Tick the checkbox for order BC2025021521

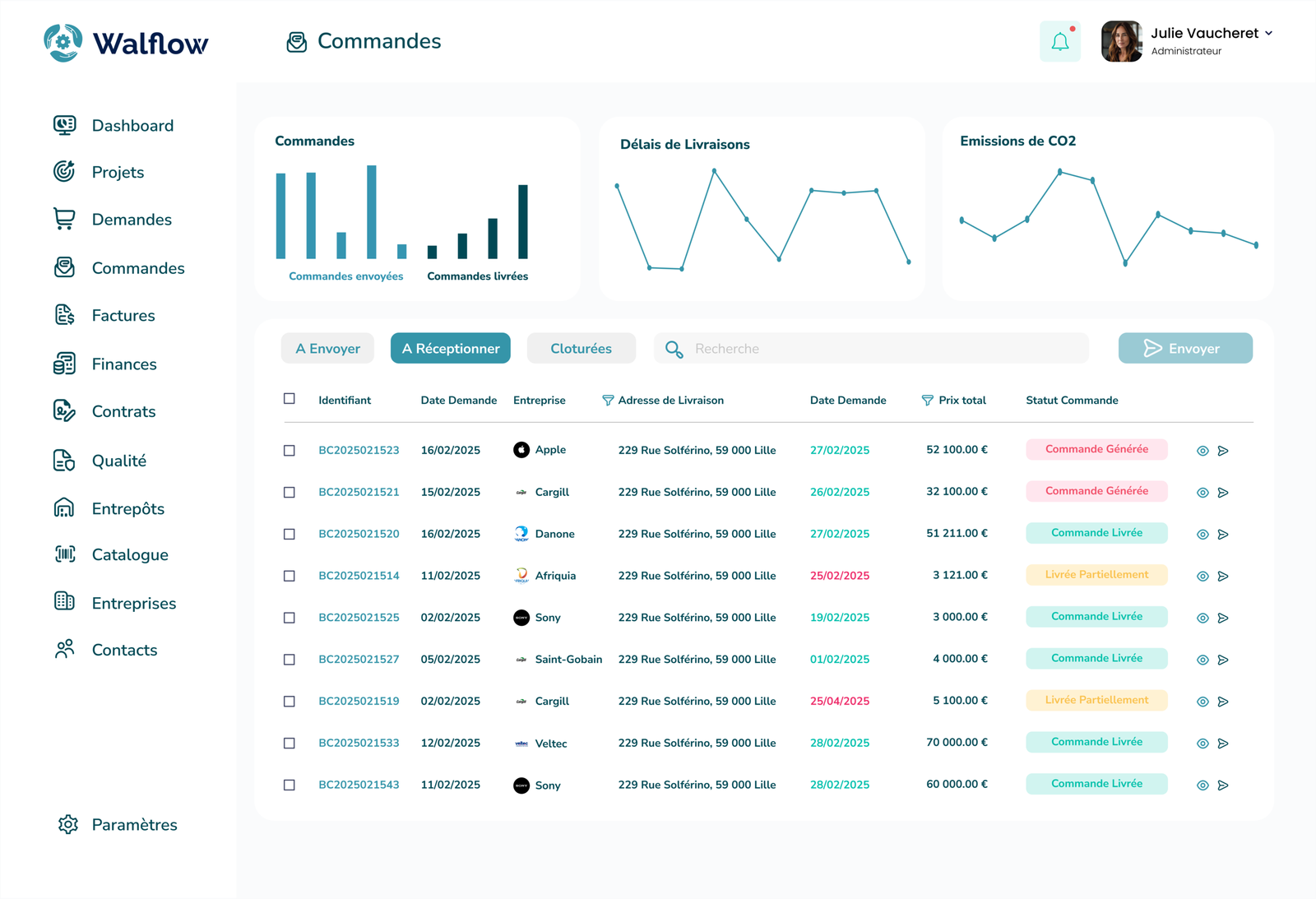coord(290,492)
